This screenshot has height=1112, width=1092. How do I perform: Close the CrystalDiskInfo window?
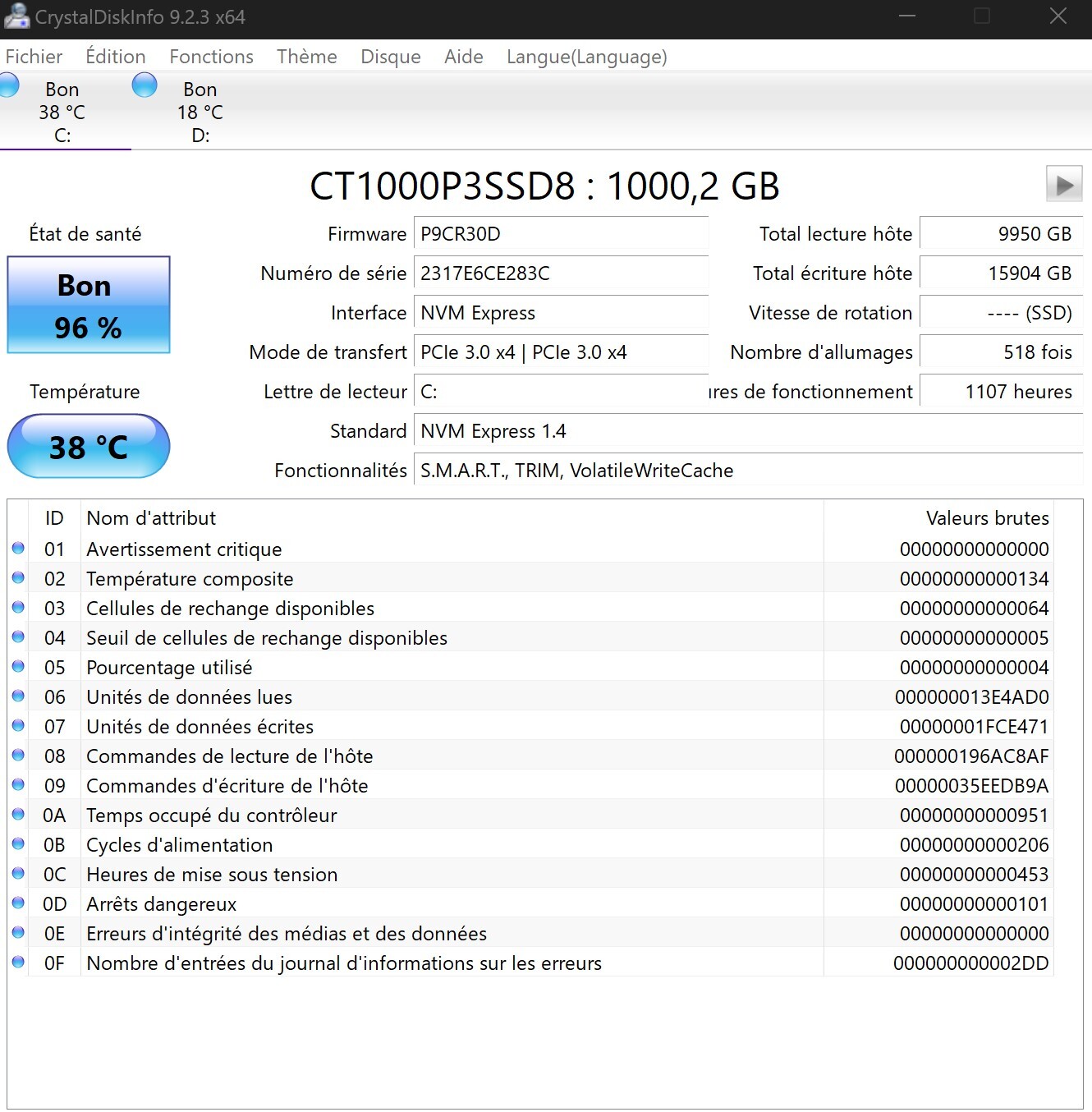pos(1058,16)
